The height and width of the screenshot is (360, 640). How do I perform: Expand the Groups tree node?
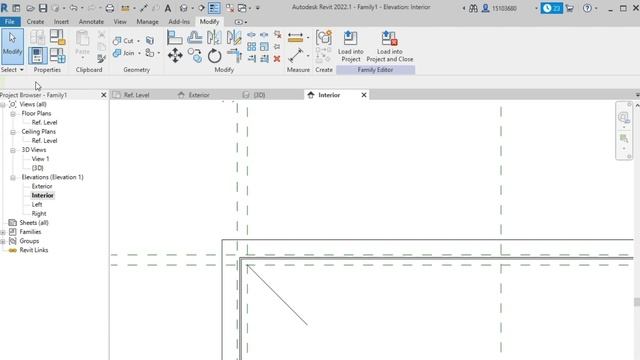pos(3,241)
